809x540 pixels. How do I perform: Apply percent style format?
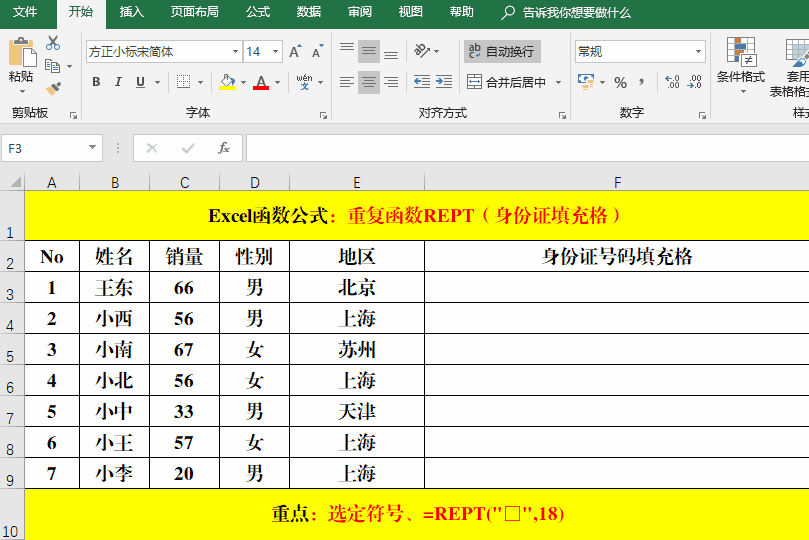tap(621, 82)
